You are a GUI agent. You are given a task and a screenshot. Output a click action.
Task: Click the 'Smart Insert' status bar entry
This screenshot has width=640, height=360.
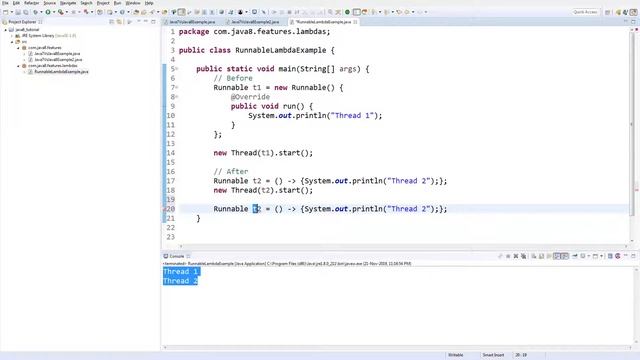point(493,355)
